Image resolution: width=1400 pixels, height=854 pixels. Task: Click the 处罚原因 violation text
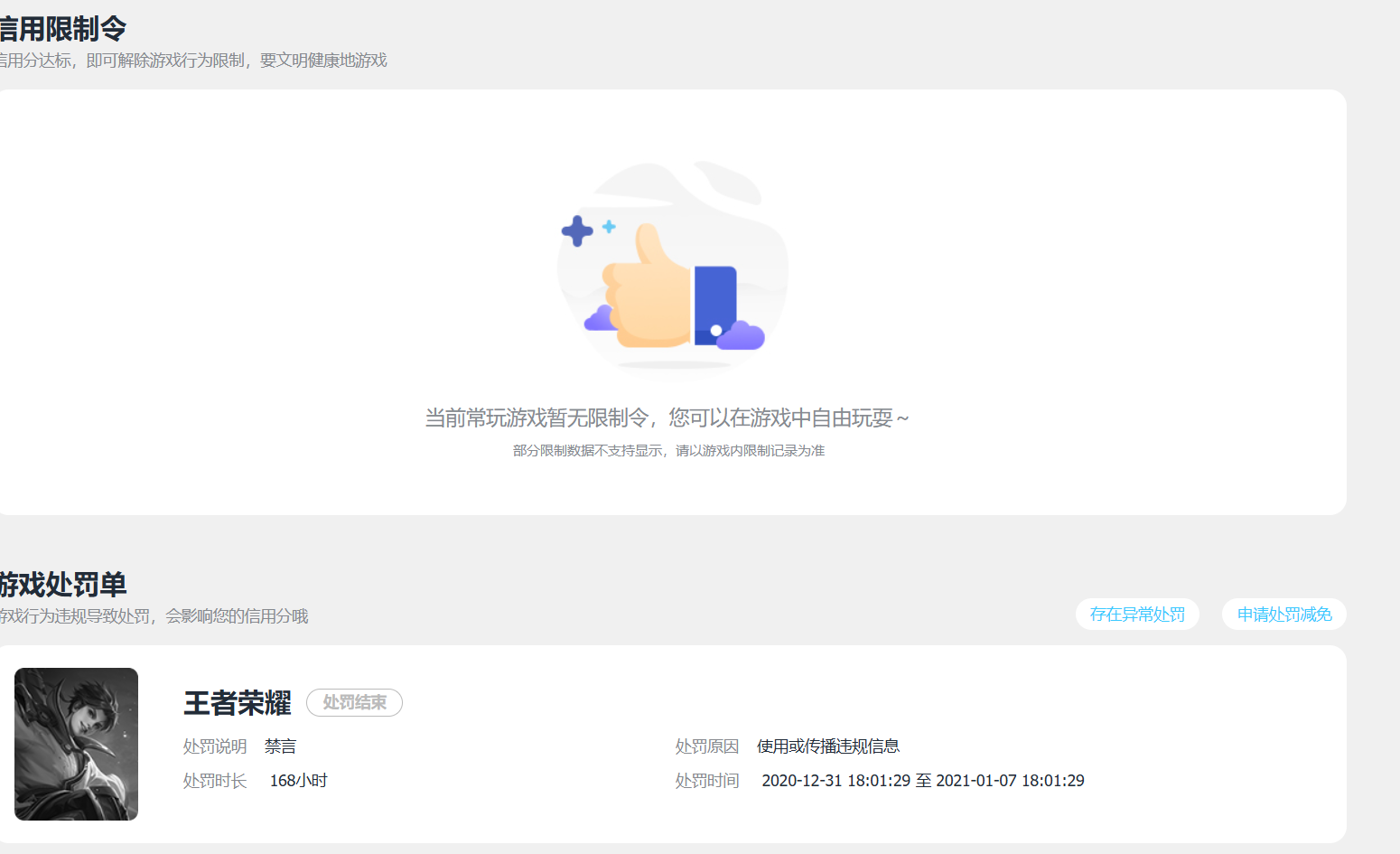coord(828,746)
